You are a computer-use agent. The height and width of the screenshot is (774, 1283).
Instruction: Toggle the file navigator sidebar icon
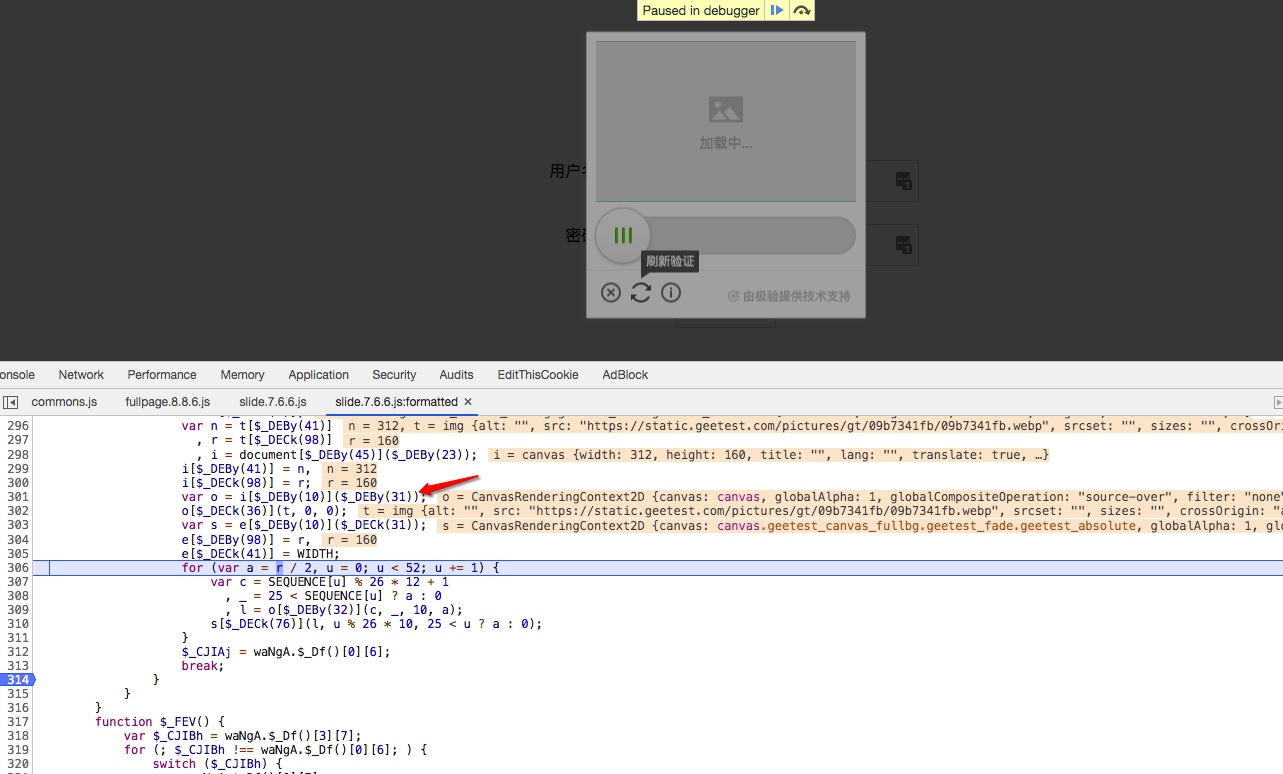tap(10, 402)
